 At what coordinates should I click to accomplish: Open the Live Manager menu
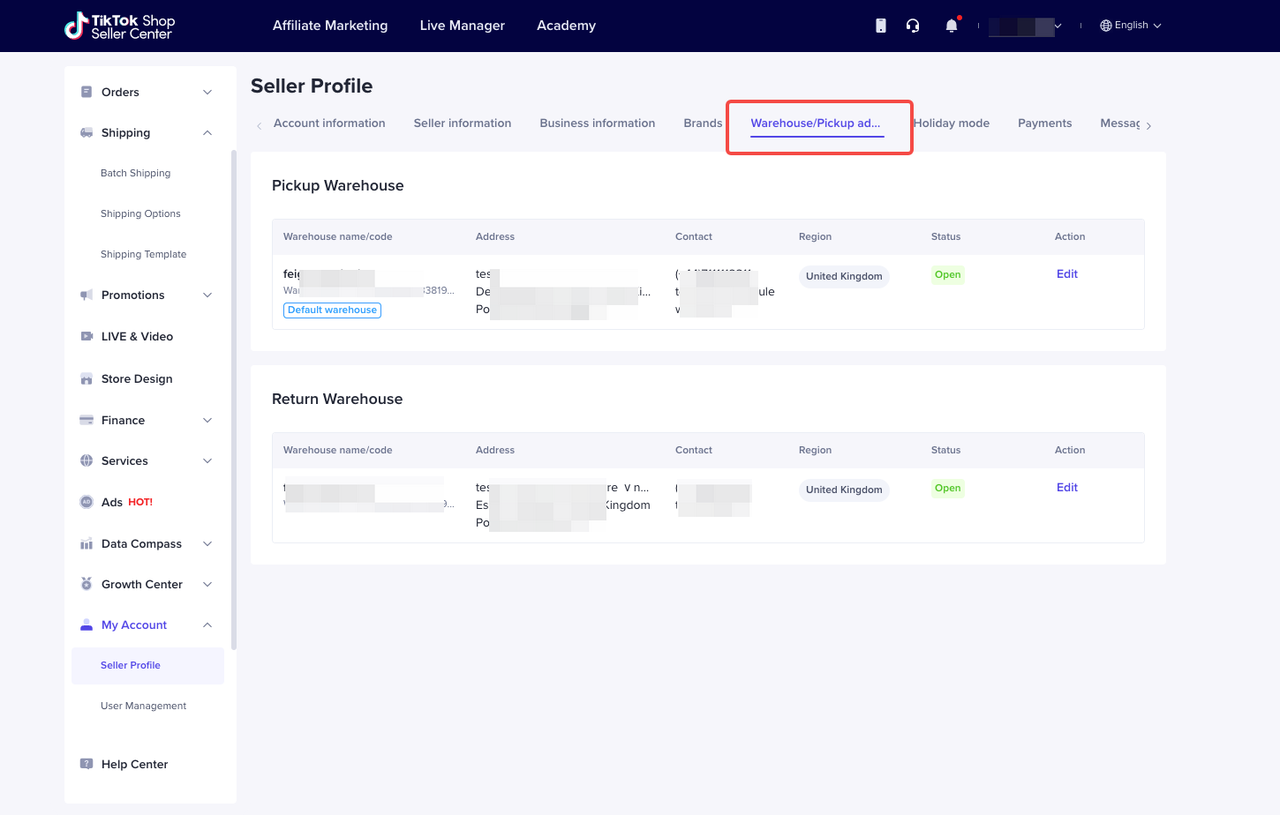462,26
